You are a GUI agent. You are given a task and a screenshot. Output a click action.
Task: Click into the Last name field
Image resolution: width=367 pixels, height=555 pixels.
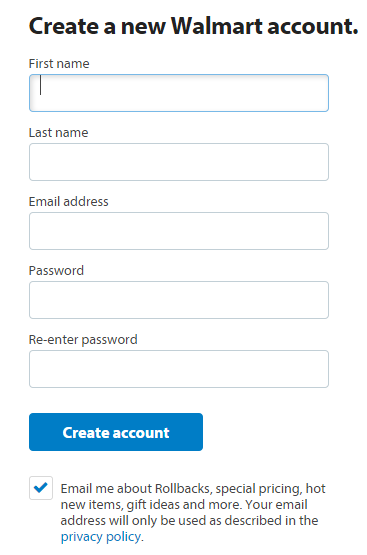pyautogui.click(x=179, y=162)
